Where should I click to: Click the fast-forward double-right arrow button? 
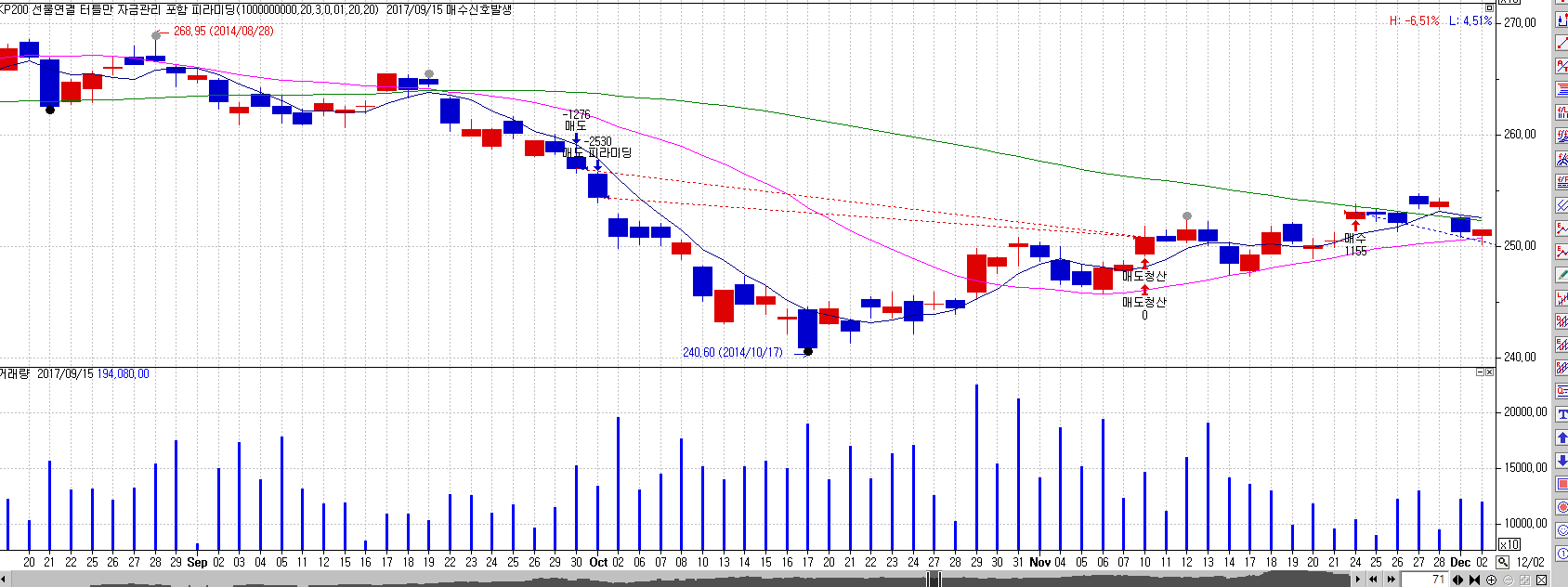(x=1391, y=580)
